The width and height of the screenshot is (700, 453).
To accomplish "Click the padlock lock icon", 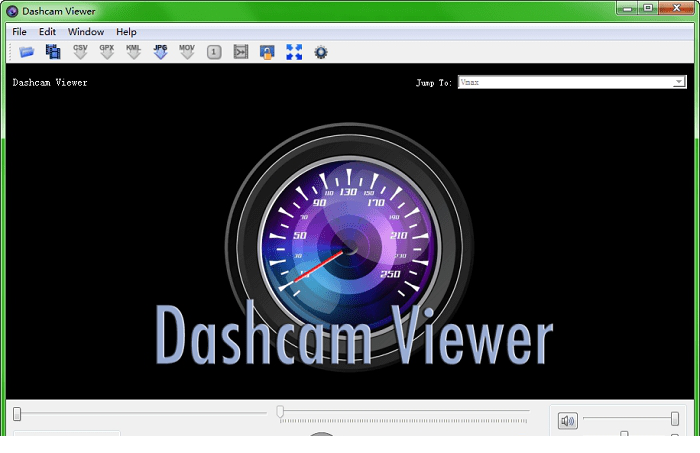I will 267,52.
